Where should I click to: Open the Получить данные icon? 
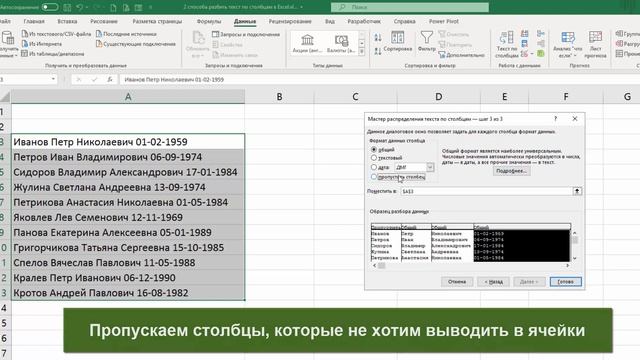(x=8, y=38)
